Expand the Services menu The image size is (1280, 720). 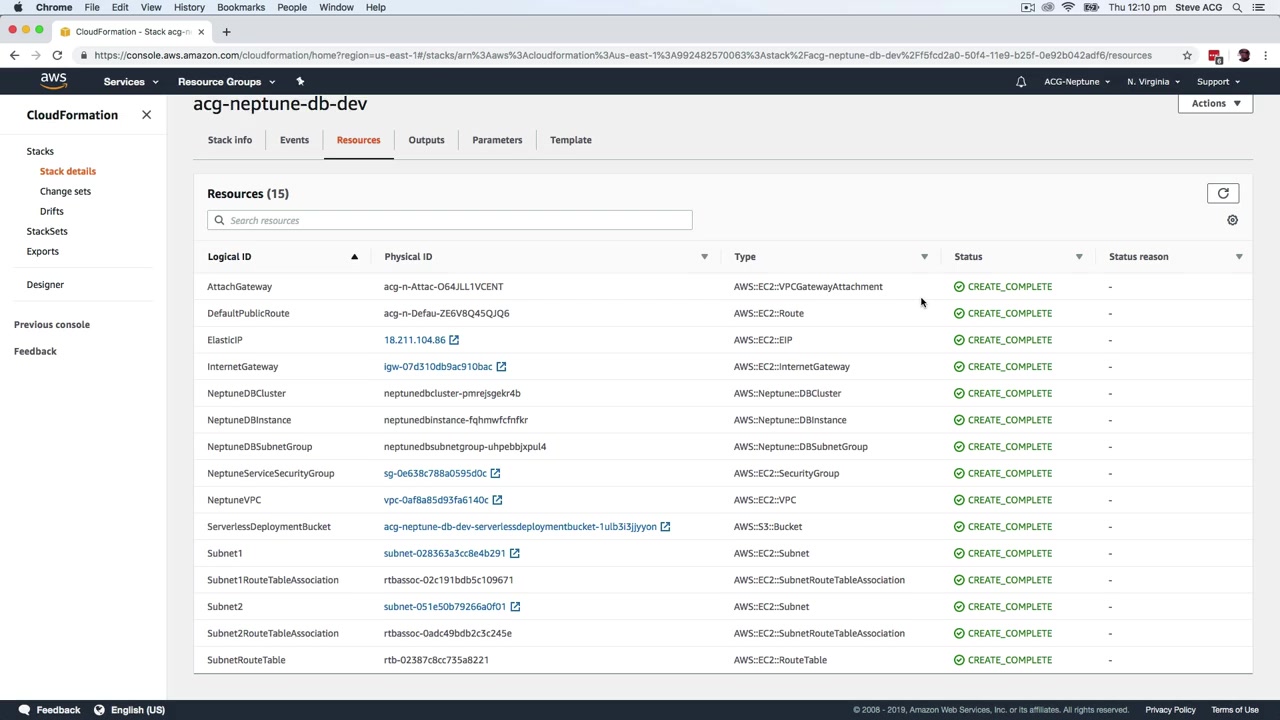(x=130, y=82)
